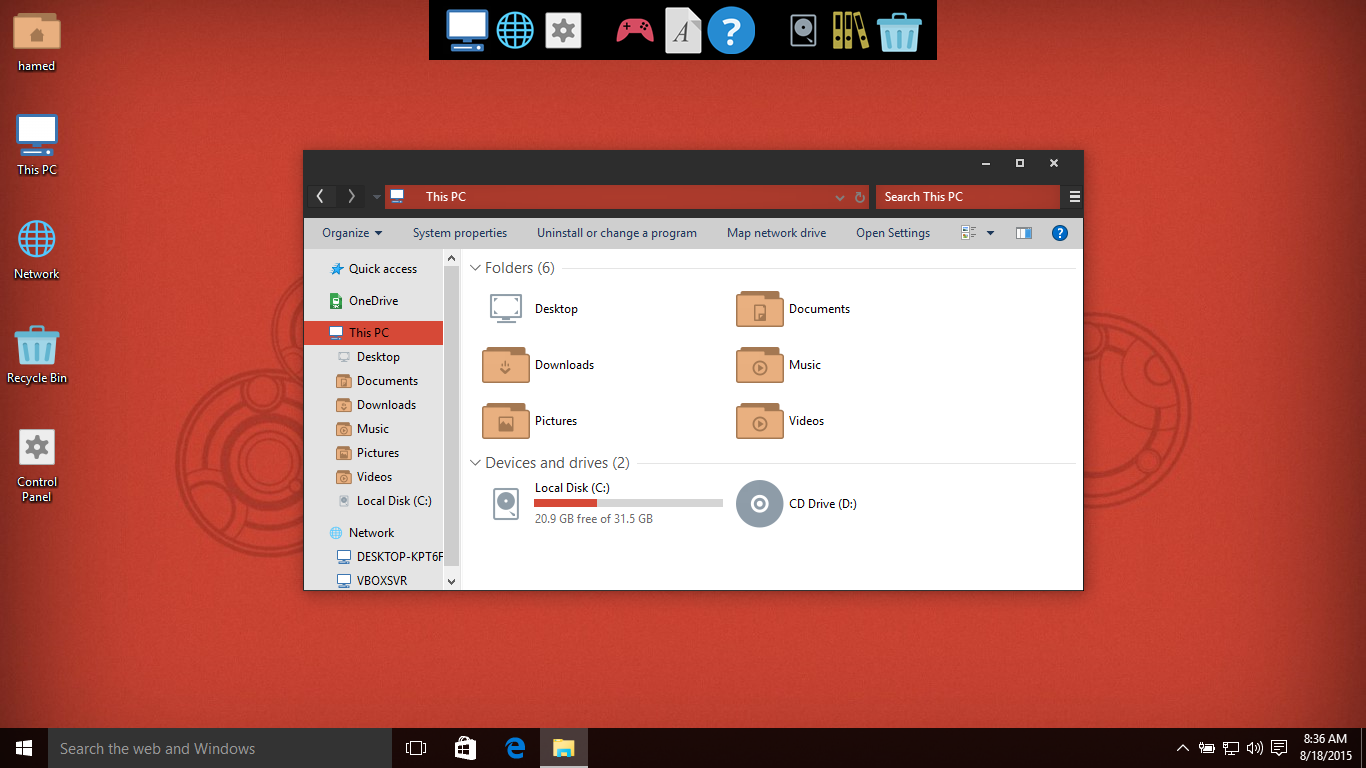Click the red game controller dock icon

pos(635,31)
